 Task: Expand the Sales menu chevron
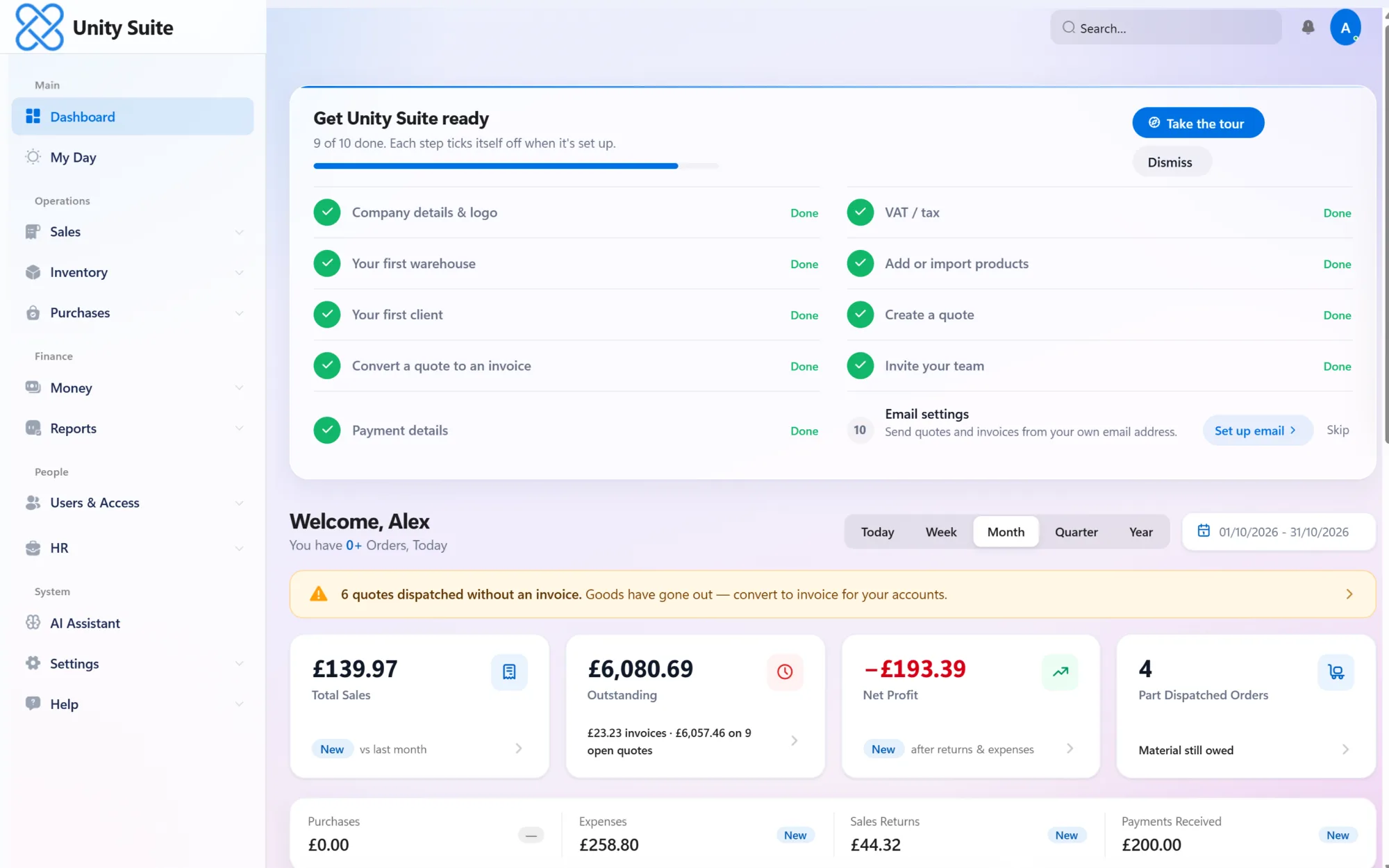click(239, 232)
